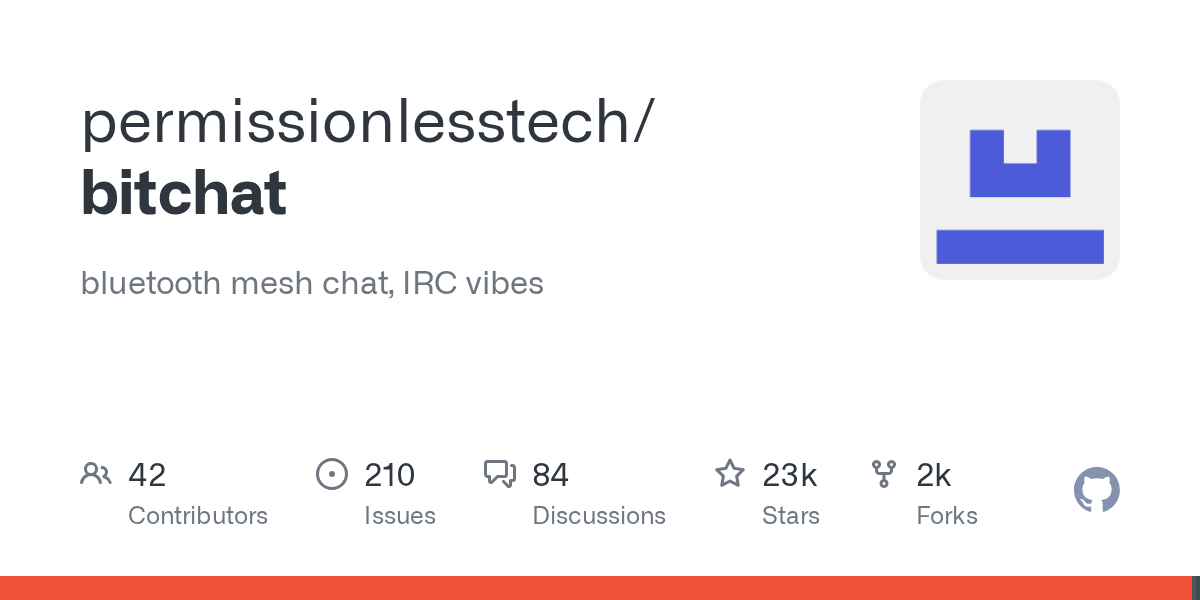Select the Stars label

click(x=791, y=516)
